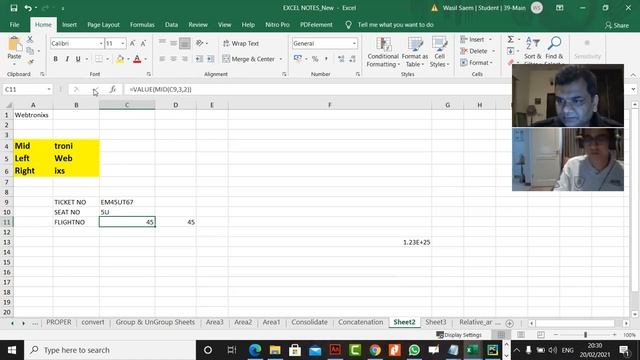Toggle italic formatting

tap(67, 59)
